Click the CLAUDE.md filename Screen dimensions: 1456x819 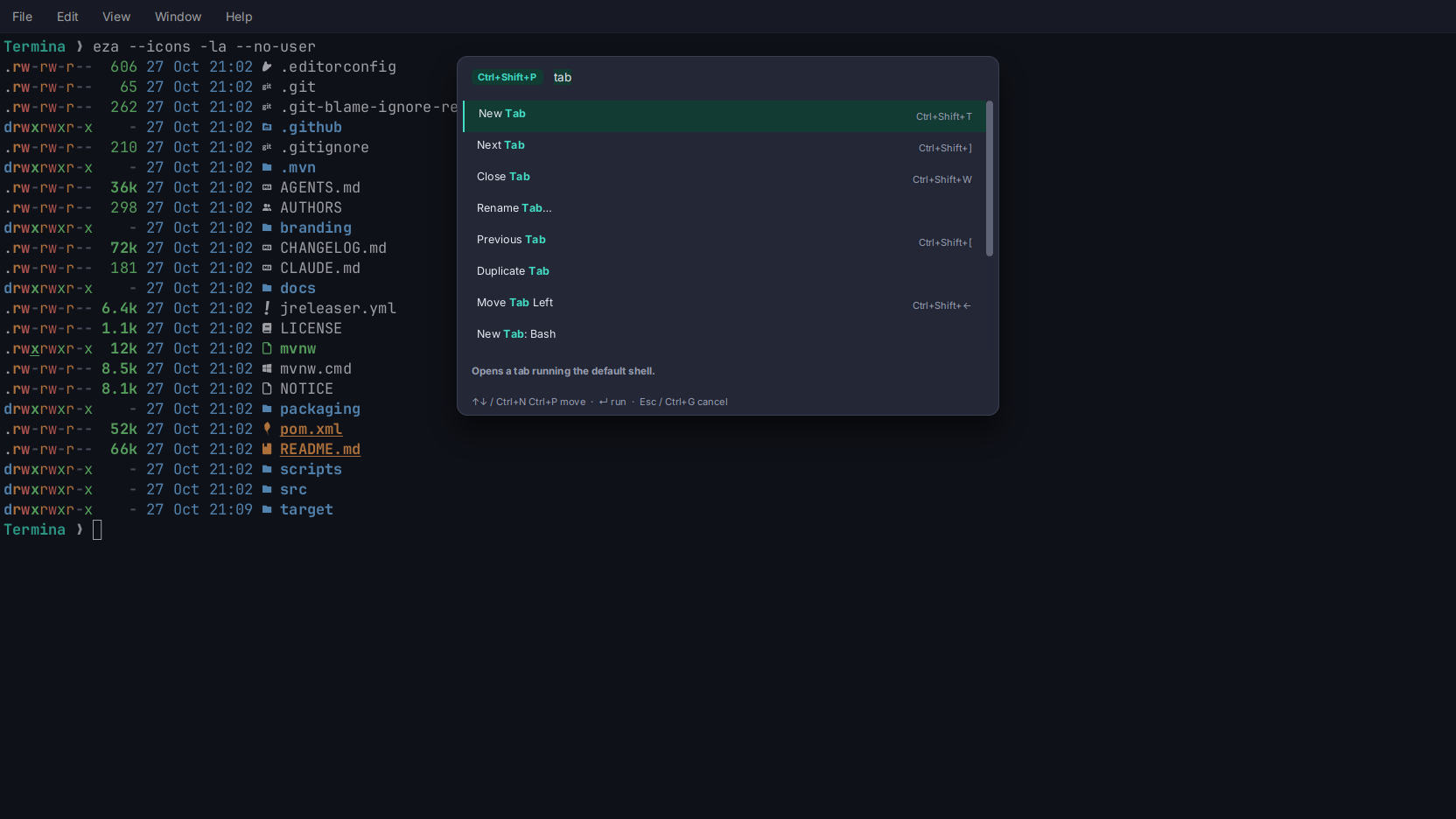[x=320, y=268]
